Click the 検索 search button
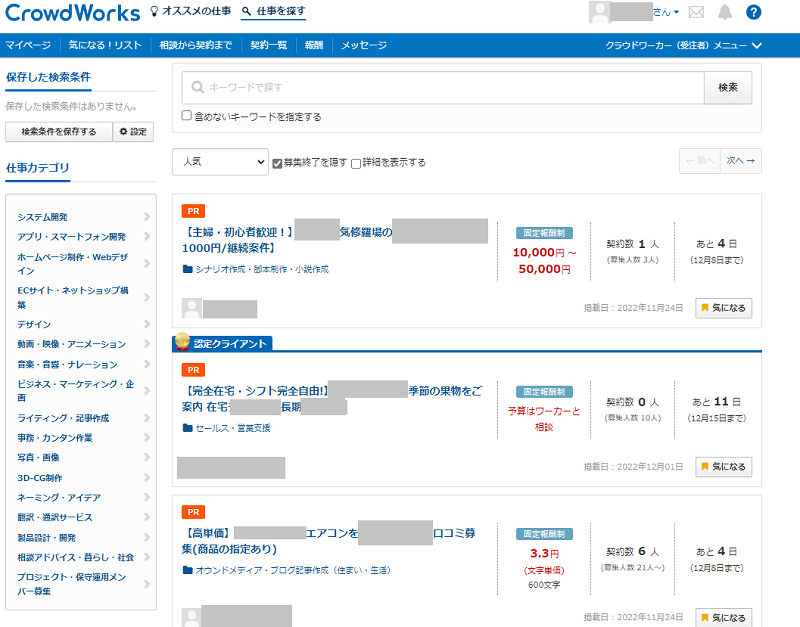800x627 pixels. (728, 87)
